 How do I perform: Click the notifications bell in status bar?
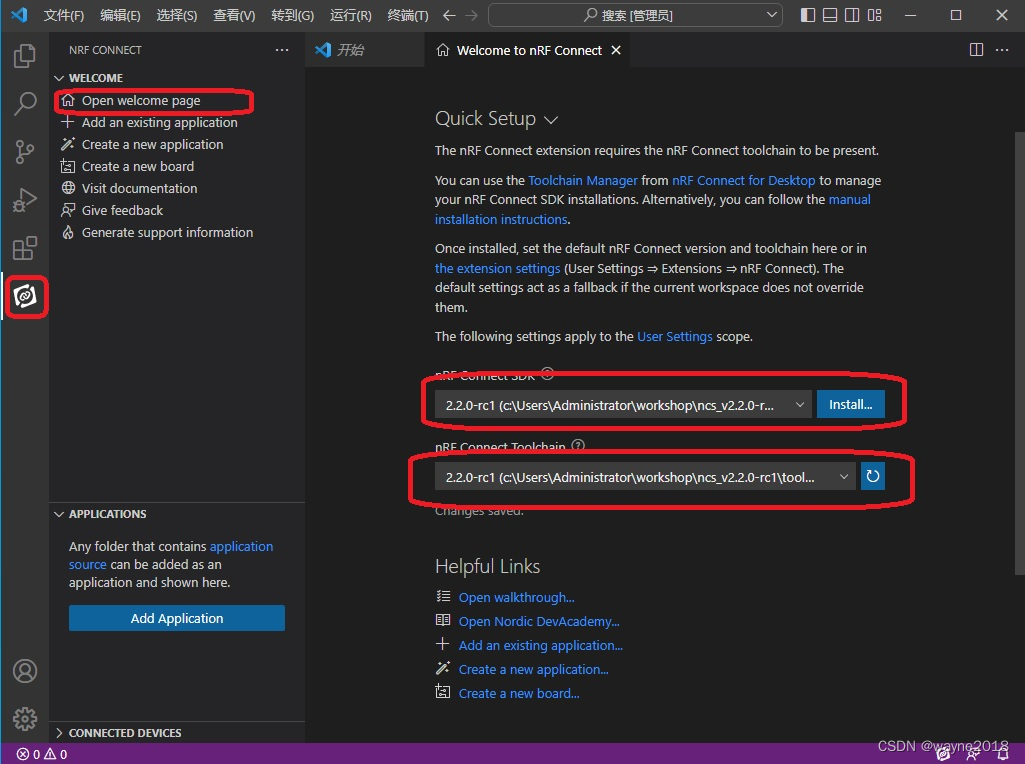coord(1003,754)
